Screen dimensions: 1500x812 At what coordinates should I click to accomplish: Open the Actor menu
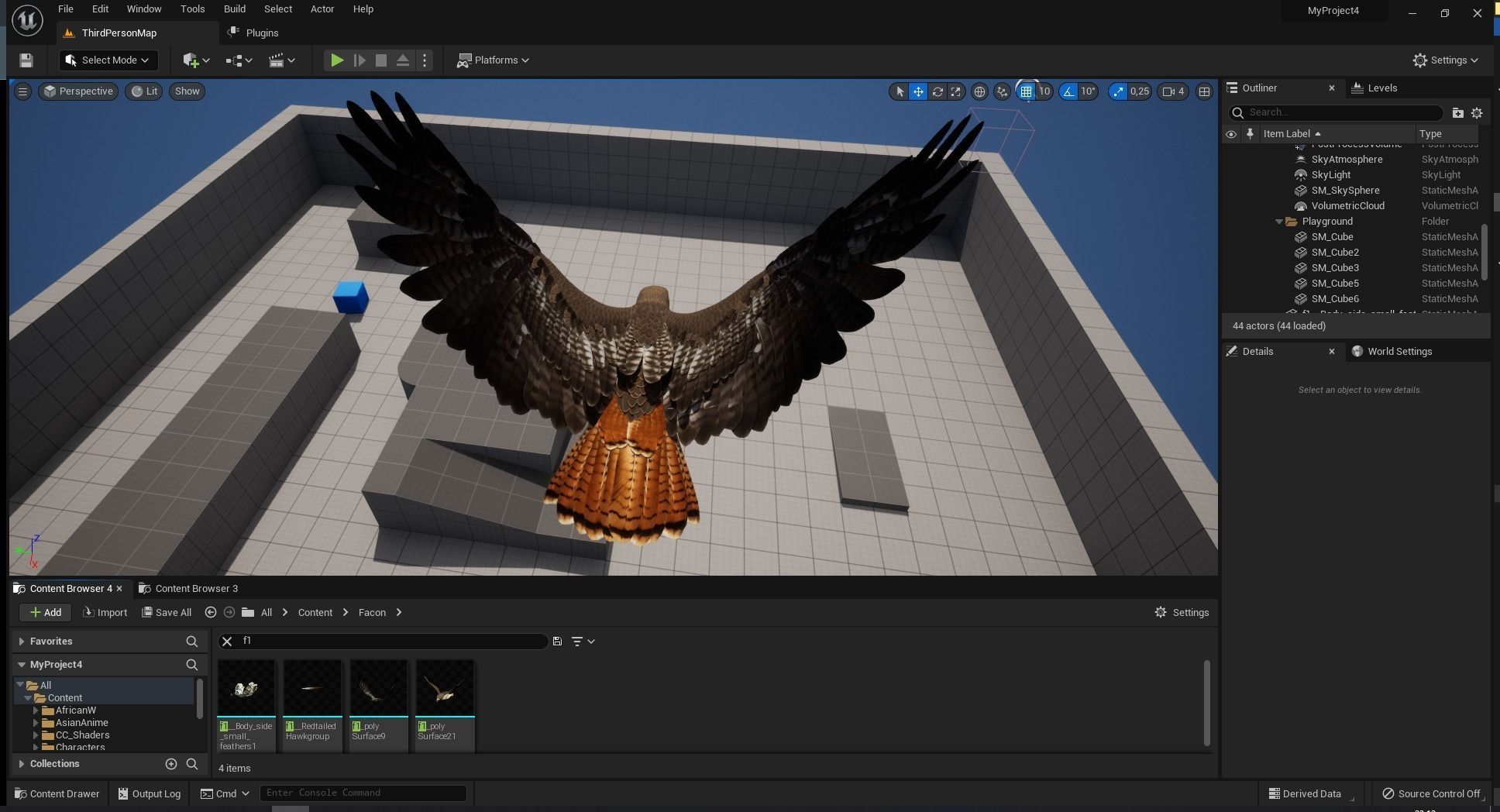tap(322, 9)
